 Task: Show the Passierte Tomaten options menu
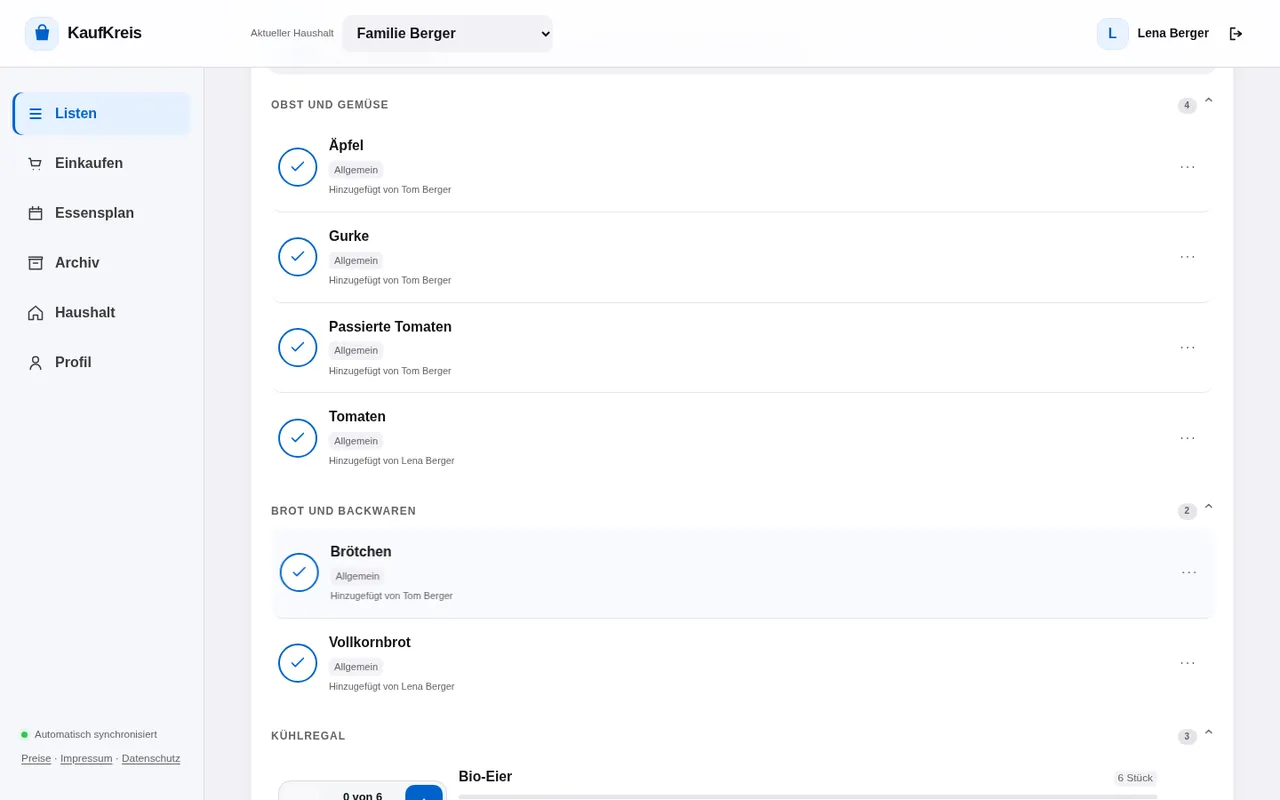click(x=1188, y=347)
